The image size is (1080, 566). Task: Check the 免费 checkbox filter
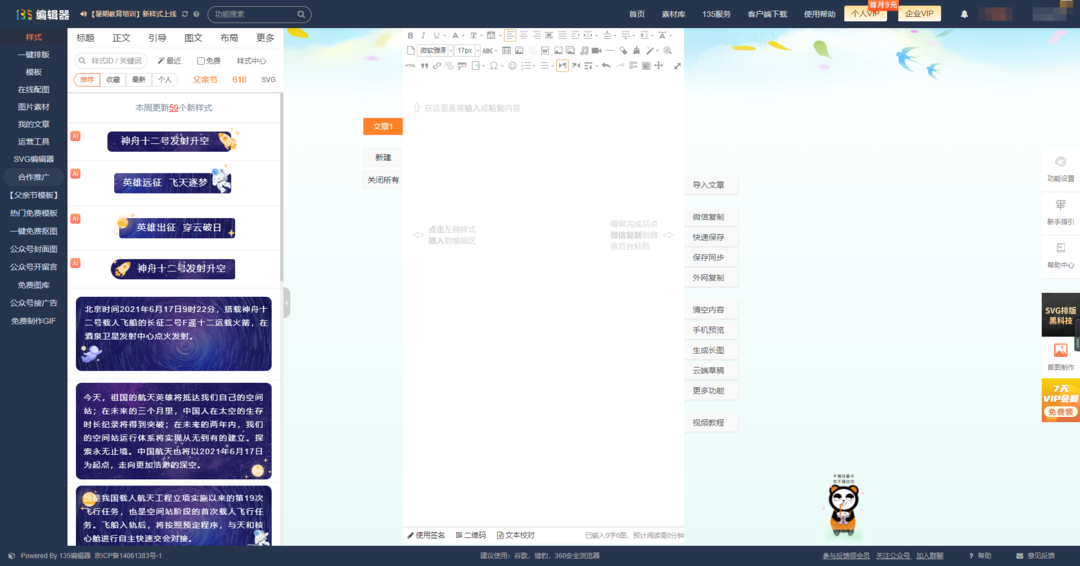pyautogui.click(x=201, y=61)
